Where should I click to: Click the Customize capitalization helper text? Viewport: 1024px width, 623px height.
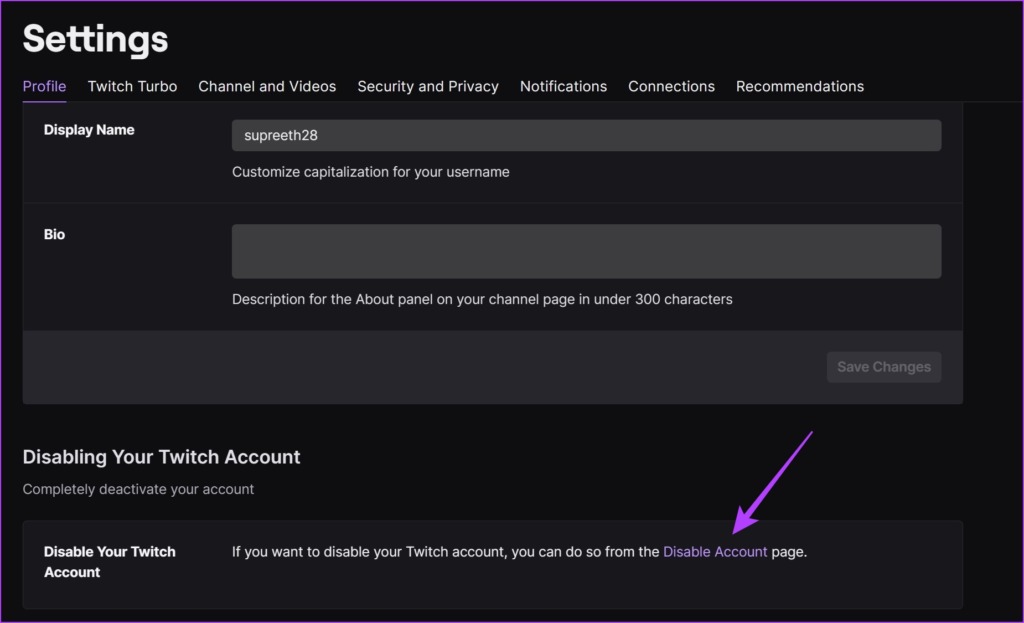[370, 172]
